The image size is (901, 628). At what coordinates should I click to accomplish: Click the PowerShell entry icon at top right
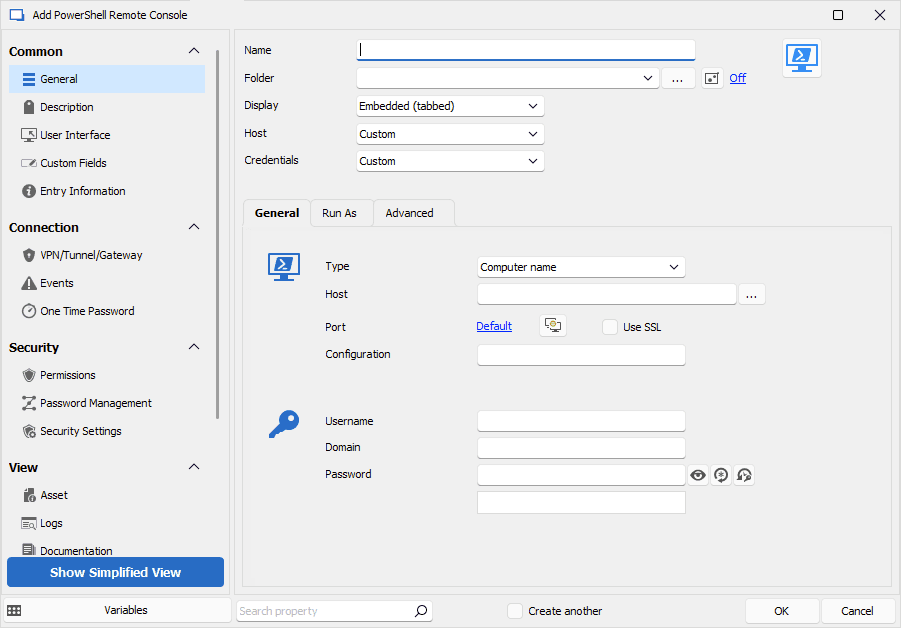pyautogui.click(x=801, y=58)
